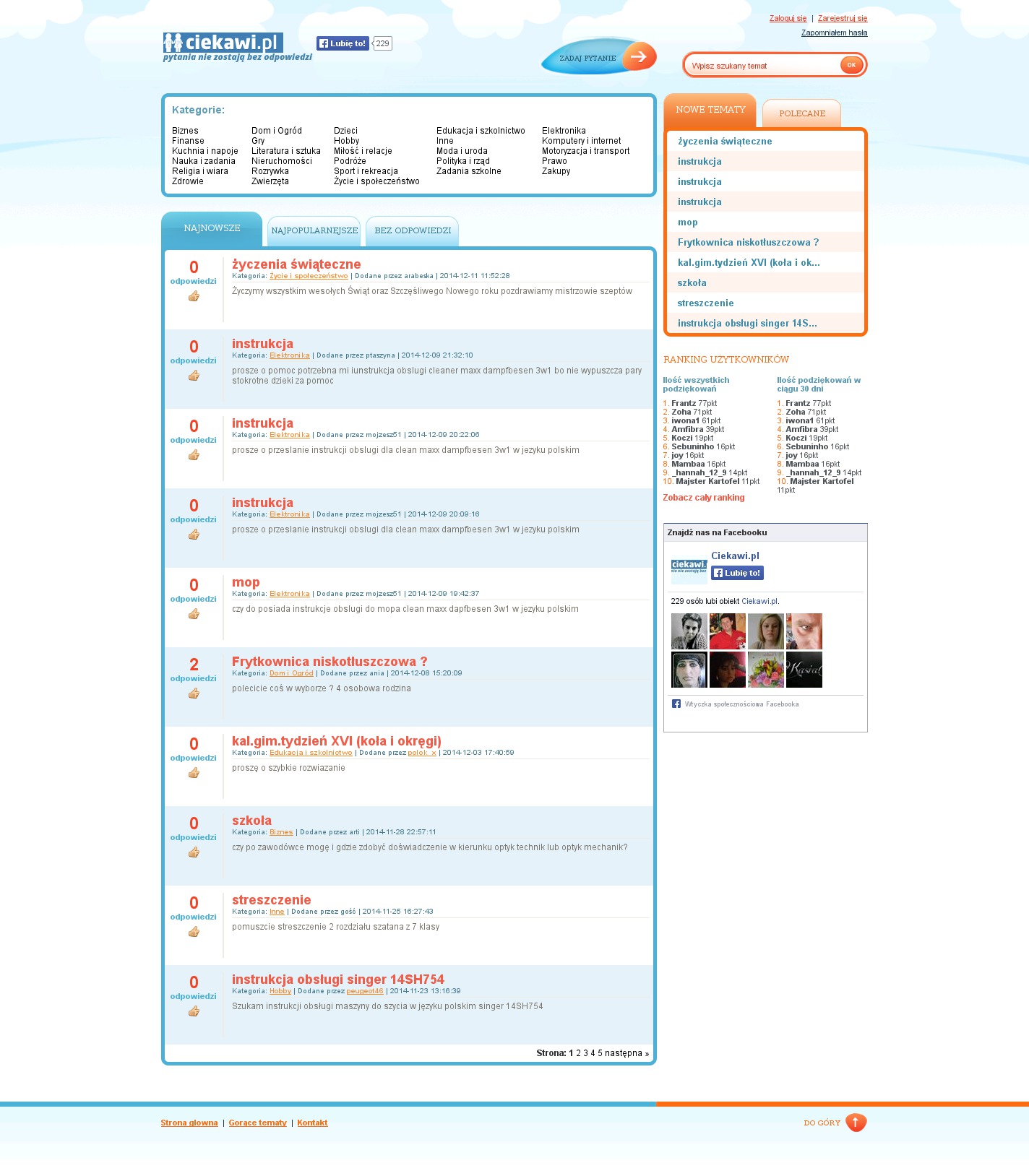Select the NOWE TEMATY tab
Image resolution: width=1029 pixels, height=1176 pixels.
tap(710, 111)
